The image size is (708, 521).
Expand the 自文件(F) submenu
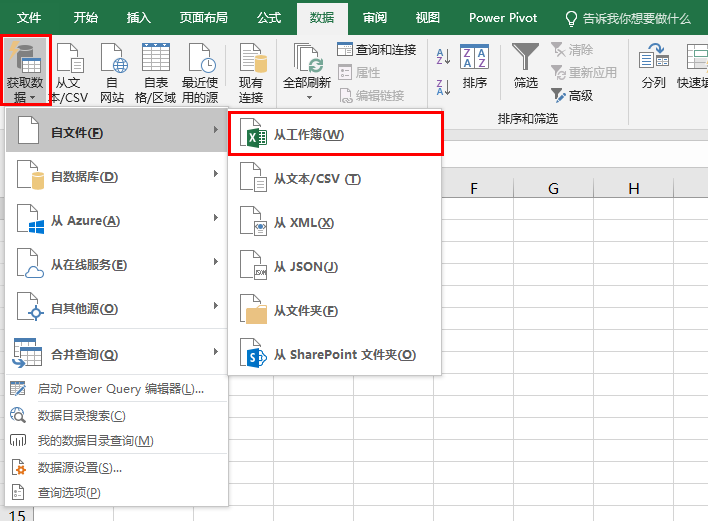pos(116,130)
